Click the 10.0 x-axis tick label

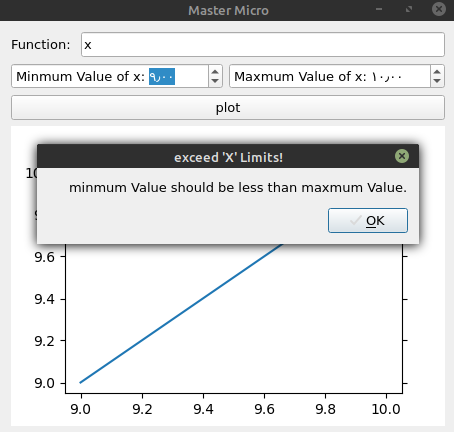point(386,409)
